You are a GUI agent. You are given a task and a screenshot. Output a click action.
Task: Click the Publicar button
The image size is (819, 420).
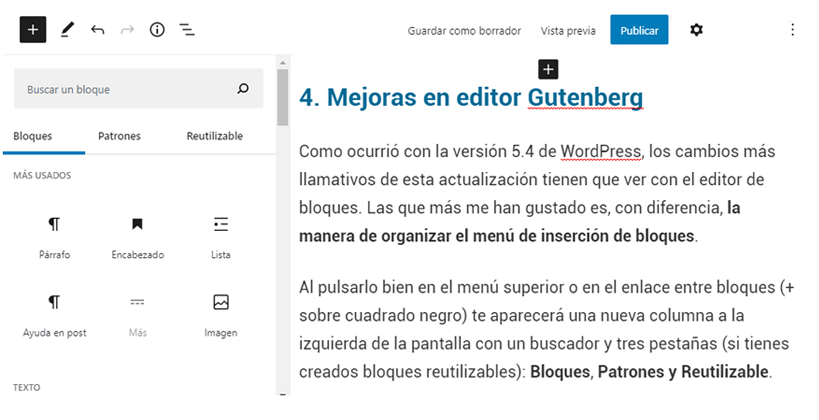(x=639, y=30)
